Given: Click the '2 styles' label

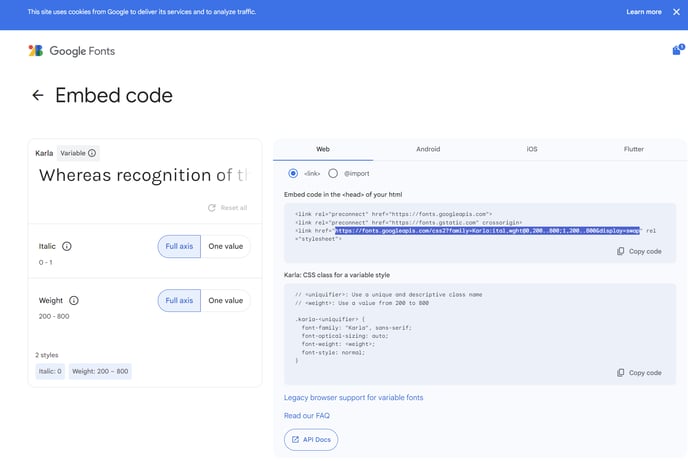Looking at the screenshot, I should pos(47,355).
